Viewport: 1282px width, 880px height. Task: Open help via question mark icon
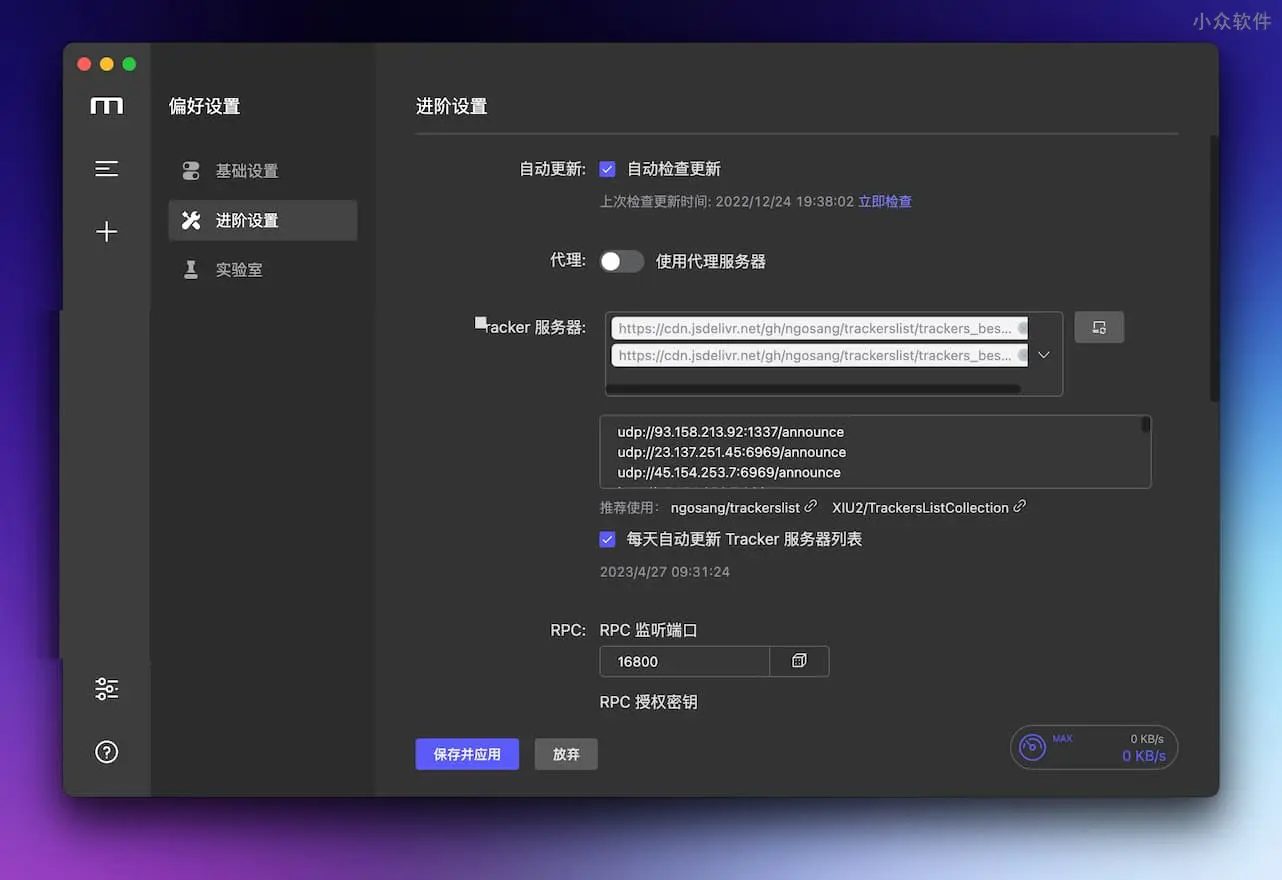pos(106,751)
